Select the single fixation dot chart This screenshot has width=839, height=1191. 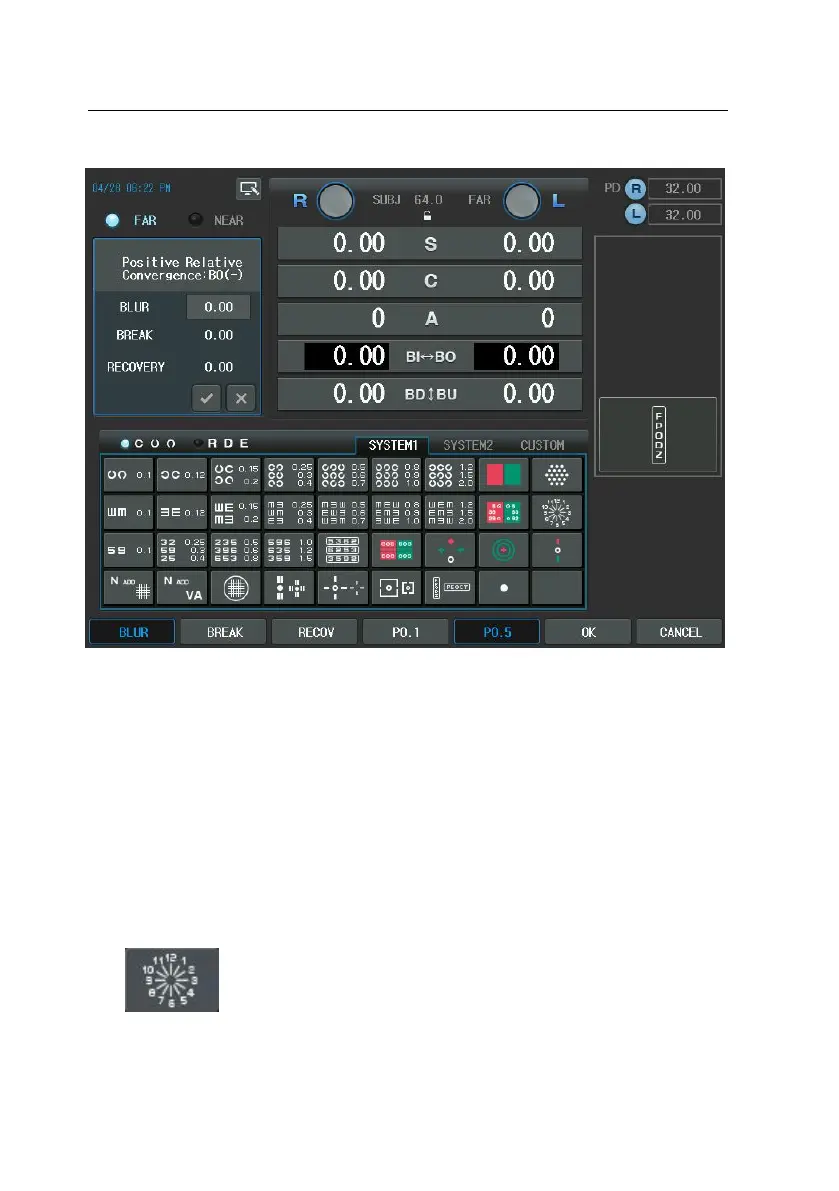point(503,587)
